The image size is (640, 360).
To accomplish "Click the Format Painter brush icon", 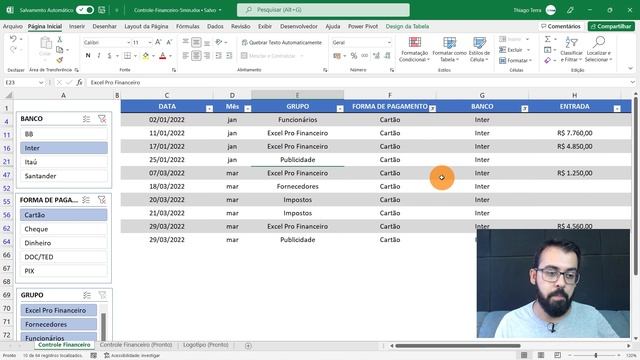I will tap(60, 60).
